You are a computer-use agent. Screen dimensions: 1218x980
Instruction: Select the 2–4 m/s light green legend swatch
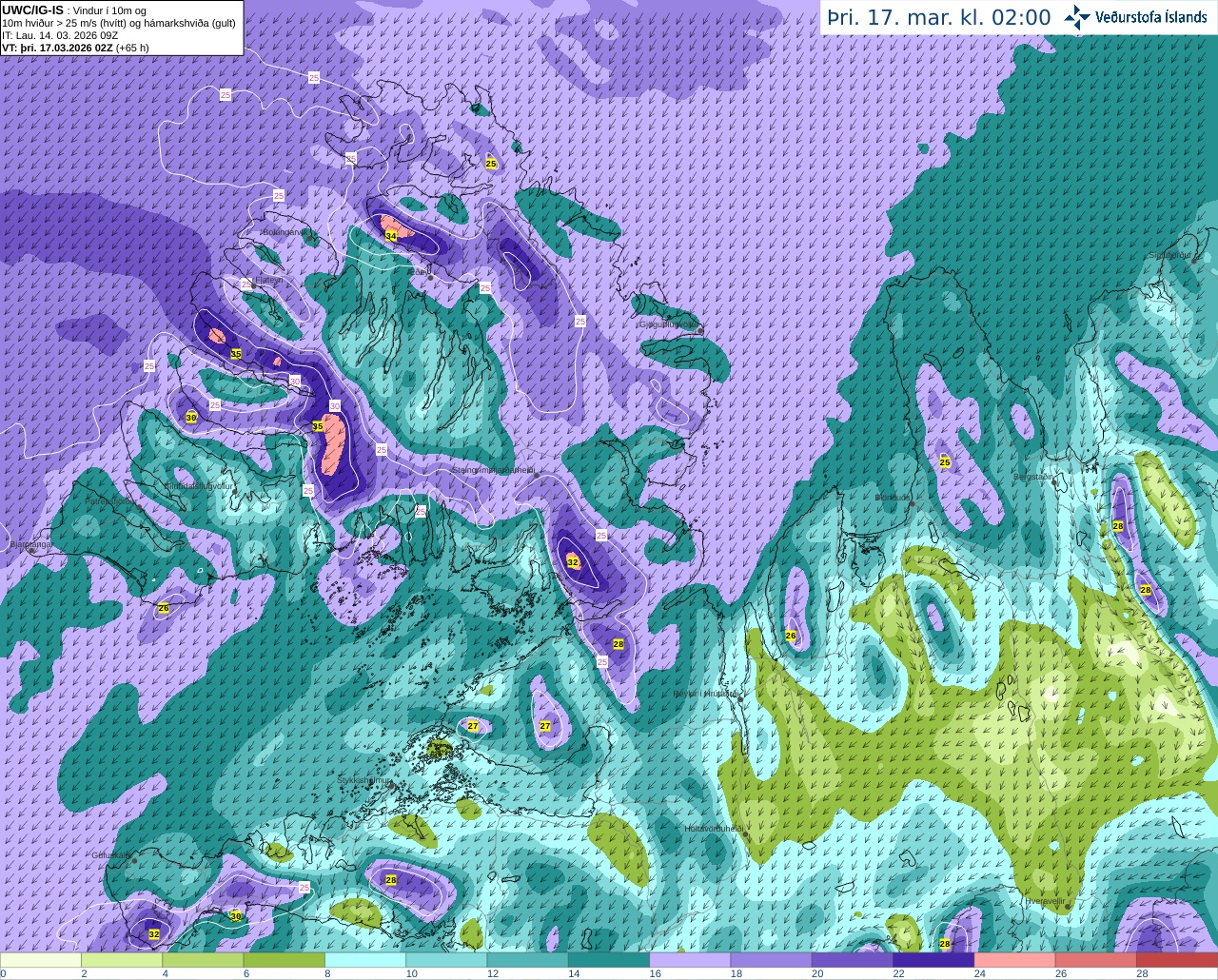pos(123,959)
